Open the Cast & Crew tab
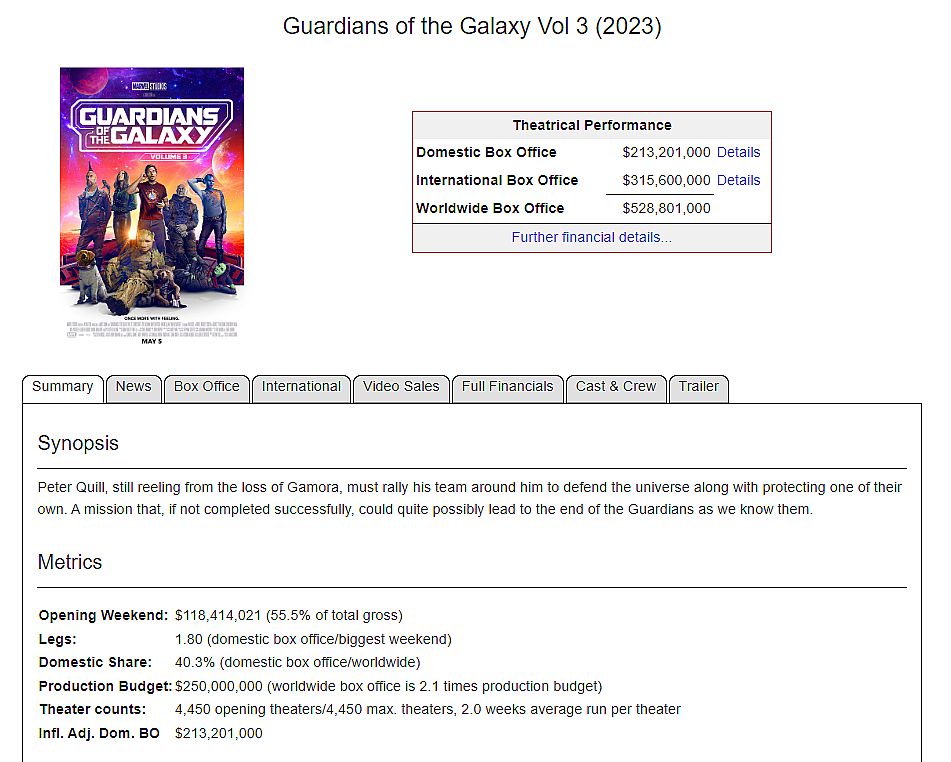 [616, 388]
